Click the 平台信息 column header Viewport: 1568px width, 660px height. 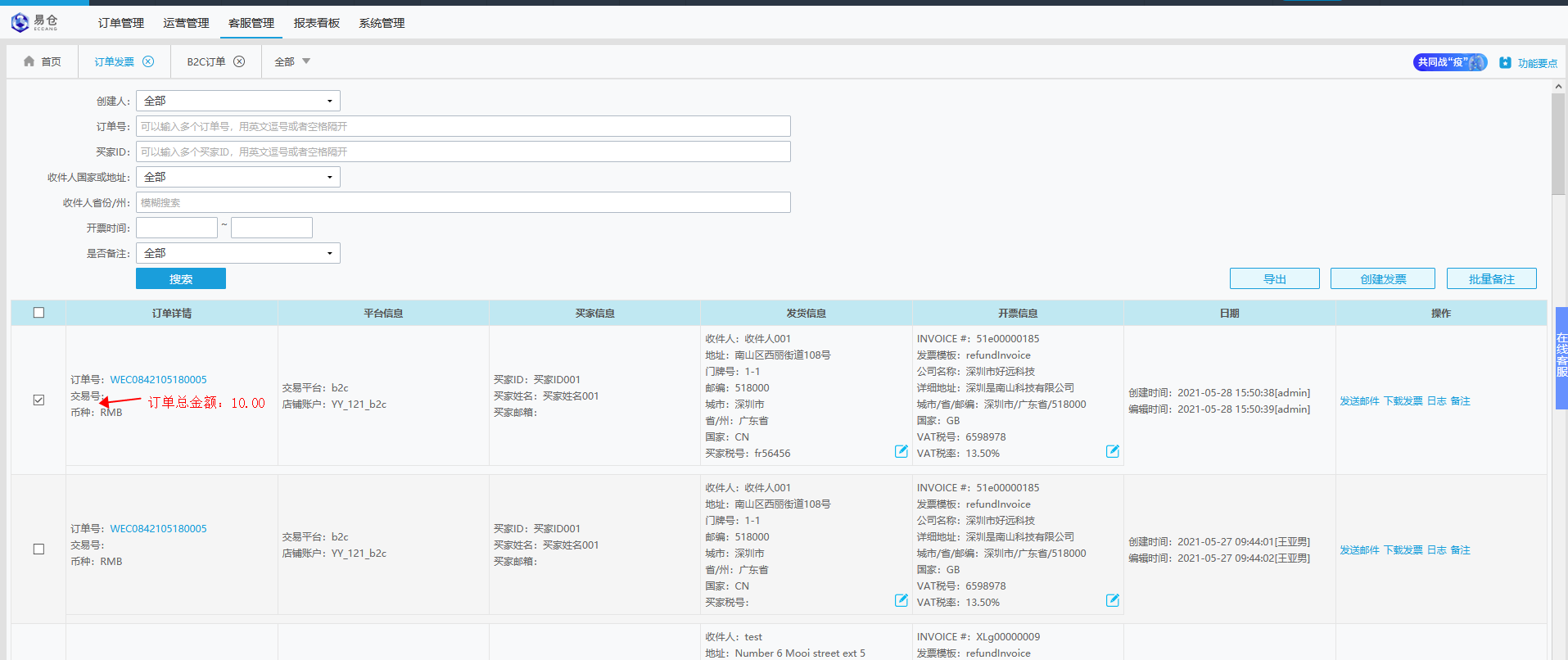point(383,314)
